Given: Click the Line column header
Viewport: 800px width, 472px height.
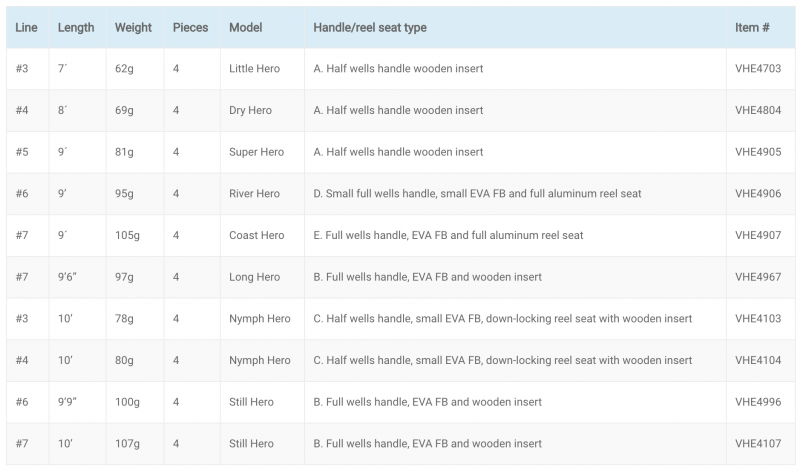Looking at the screenshot, I should (x=26, y=28).
